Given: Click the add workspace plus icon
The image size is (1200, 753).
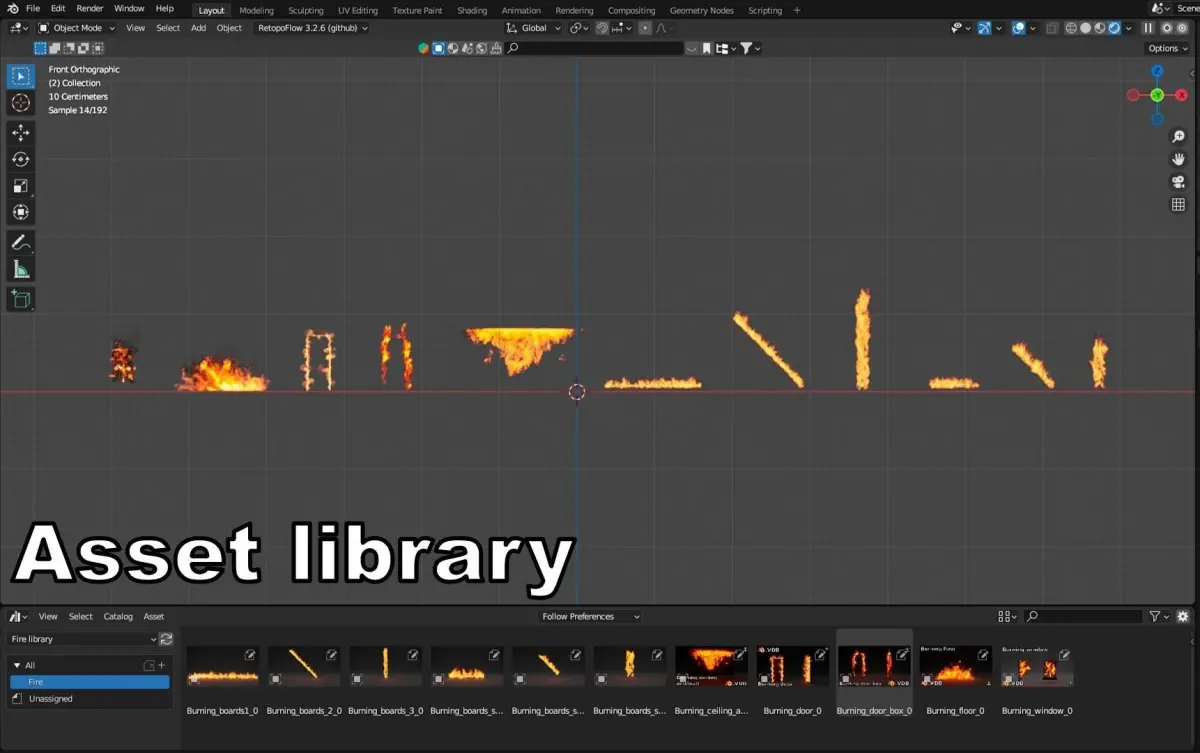Looking at the screenshot, I should (x=797, y=10).
